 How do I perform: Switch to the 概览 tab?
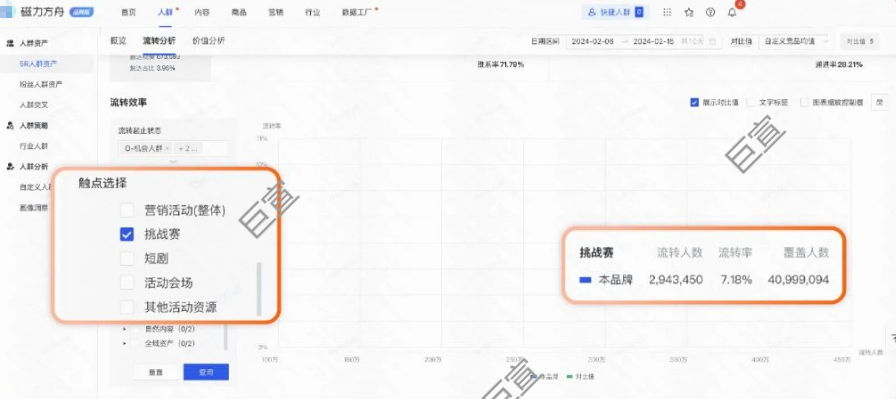pyautogui.click(x=118, y=41)
